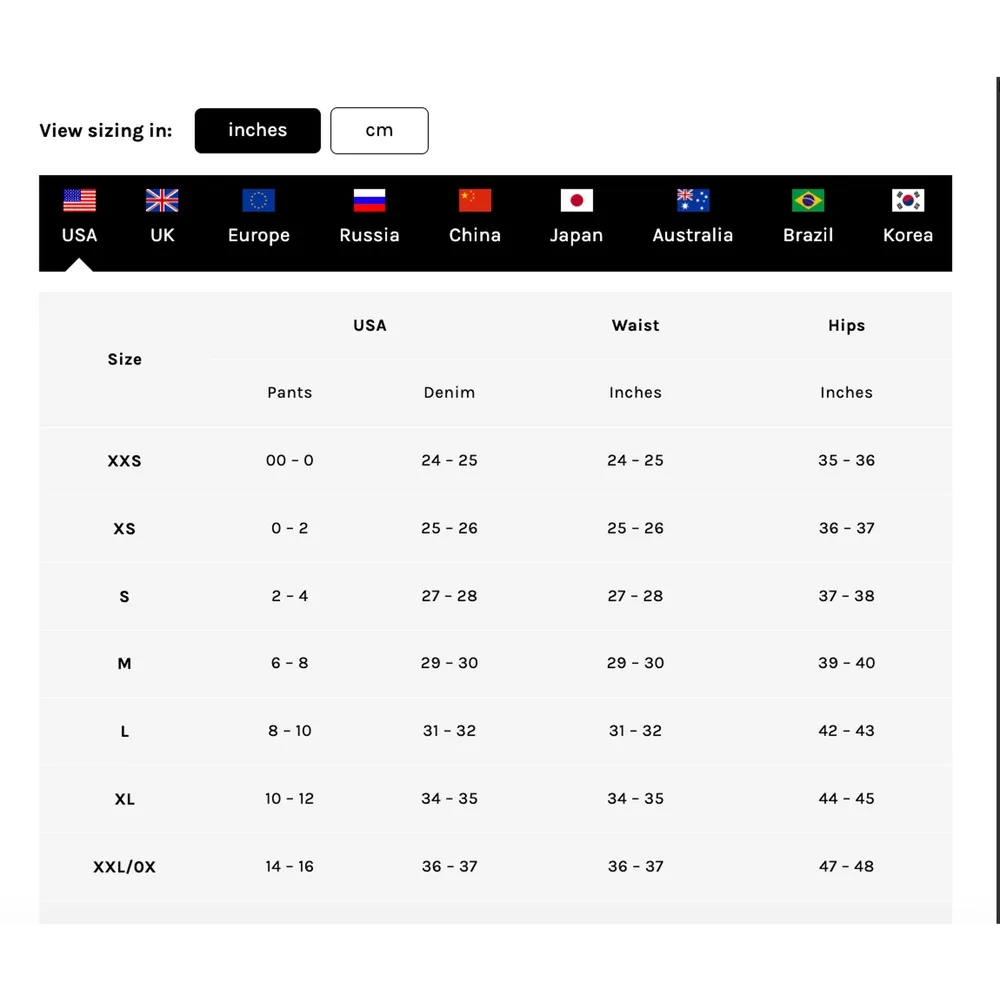Click the European Union flag icon
1000x1000 pixels.
(x=258, y=200)
